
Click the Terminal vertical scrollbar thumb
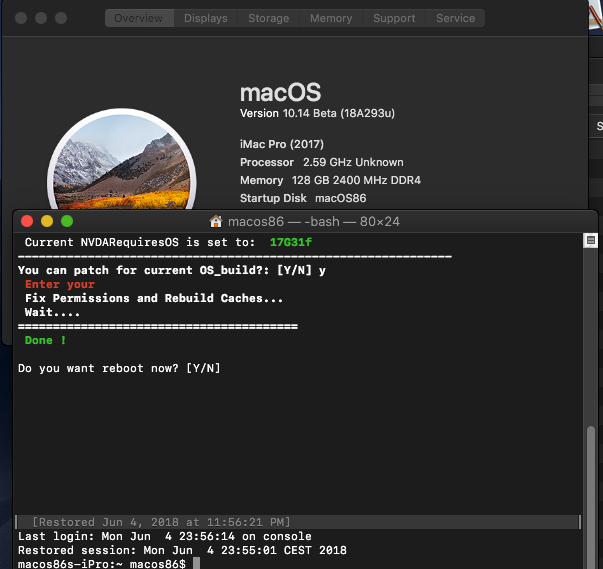(x=591, y=497)
